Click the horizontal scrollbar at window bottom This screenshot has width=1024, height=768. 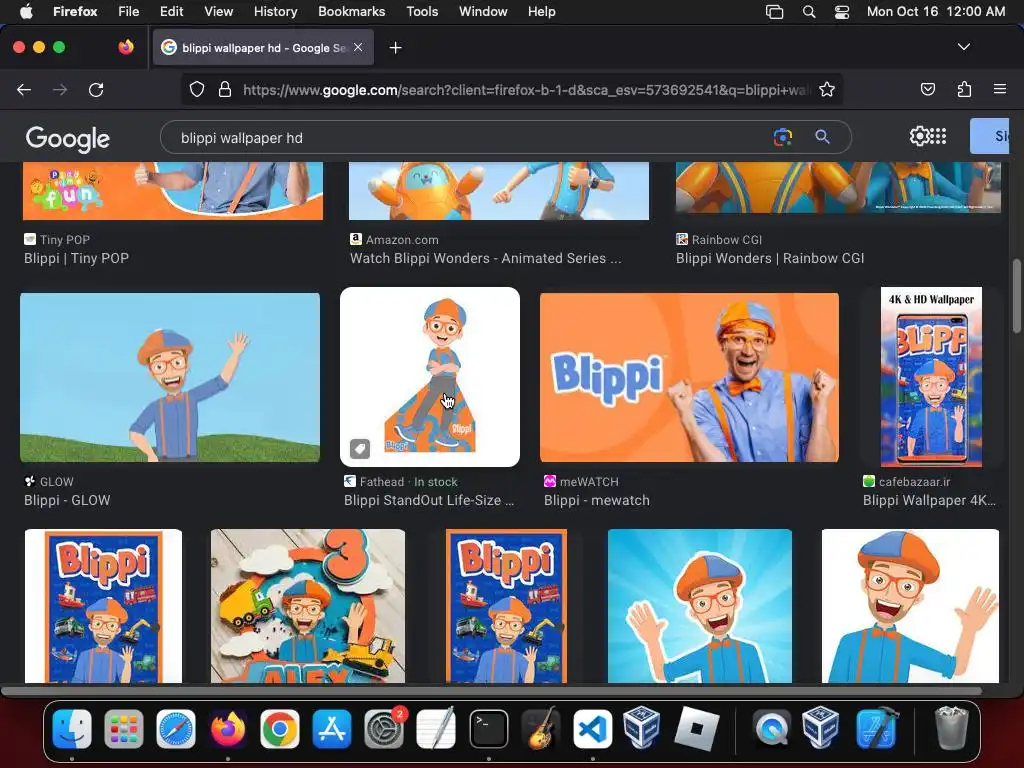pos(491,691)
